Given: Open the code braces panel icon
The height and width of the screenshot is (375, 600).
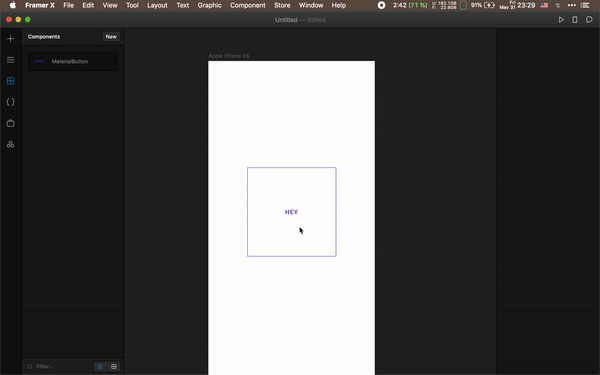Looking at the screenshot, I should coord(10,102).
